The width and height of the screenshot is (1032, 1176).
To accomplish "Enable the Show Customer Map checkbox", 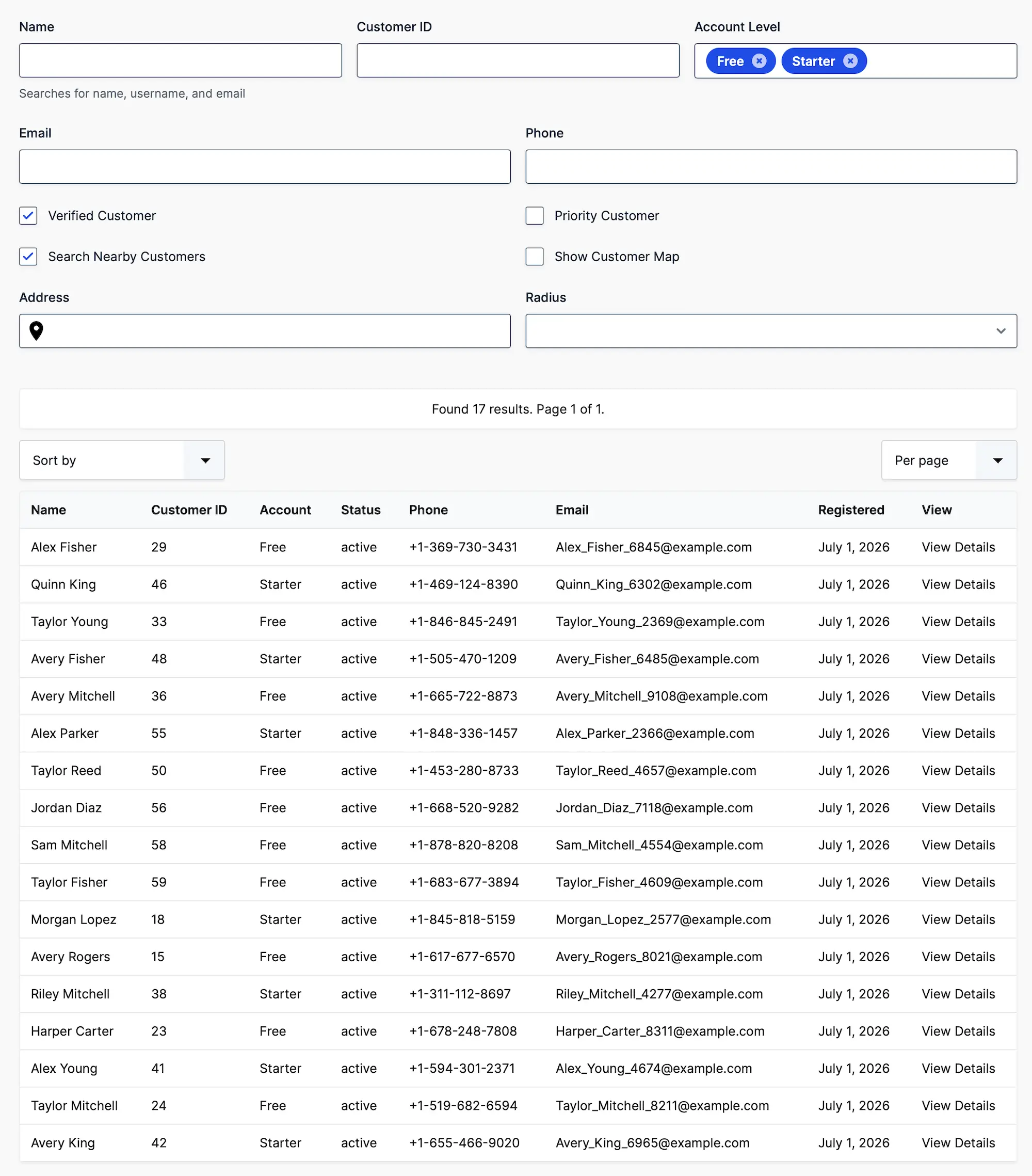I will click(x=535, y=257).
